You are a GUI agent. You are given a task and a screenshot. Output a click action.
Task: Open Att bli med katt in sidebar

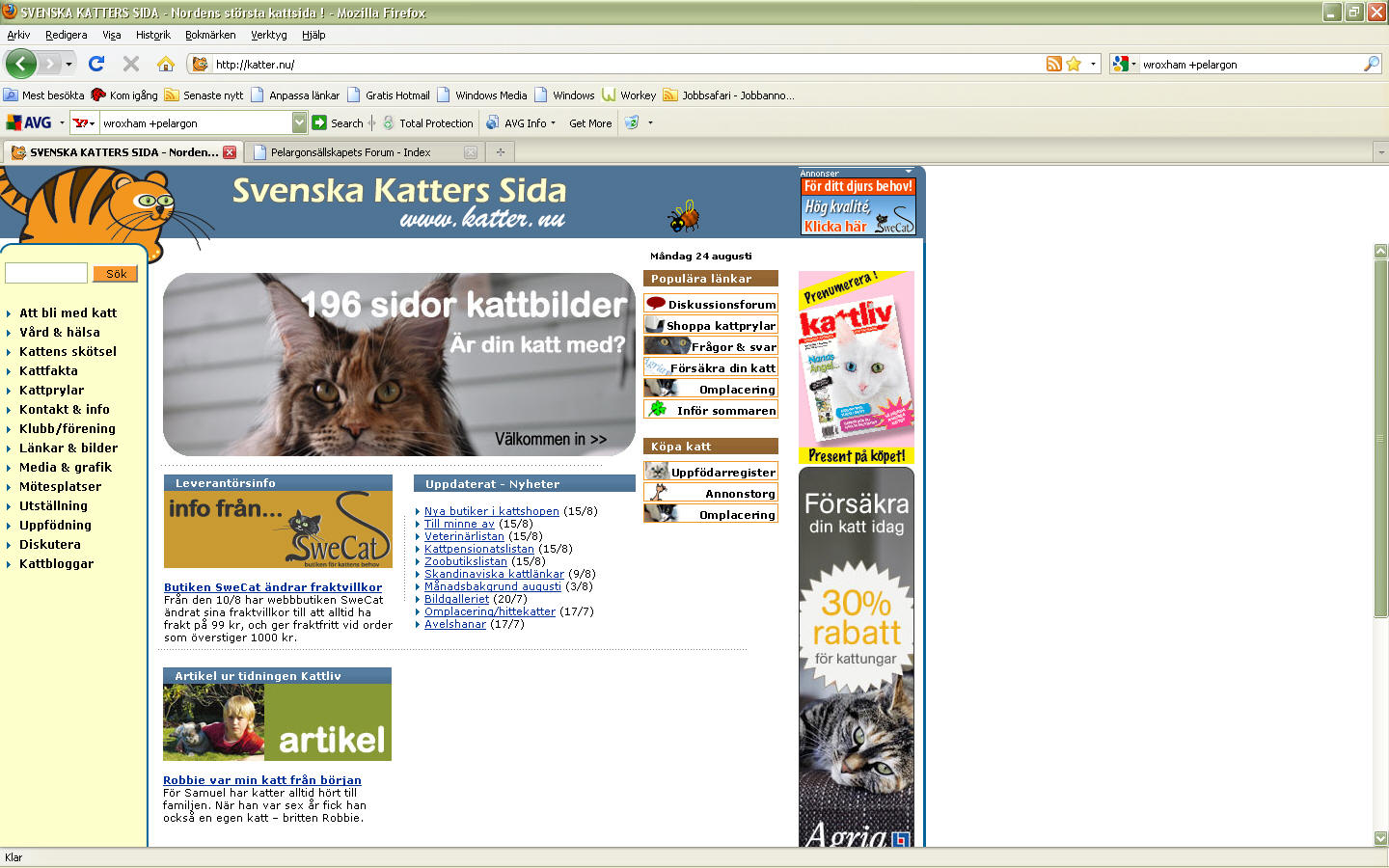(68, 312)
